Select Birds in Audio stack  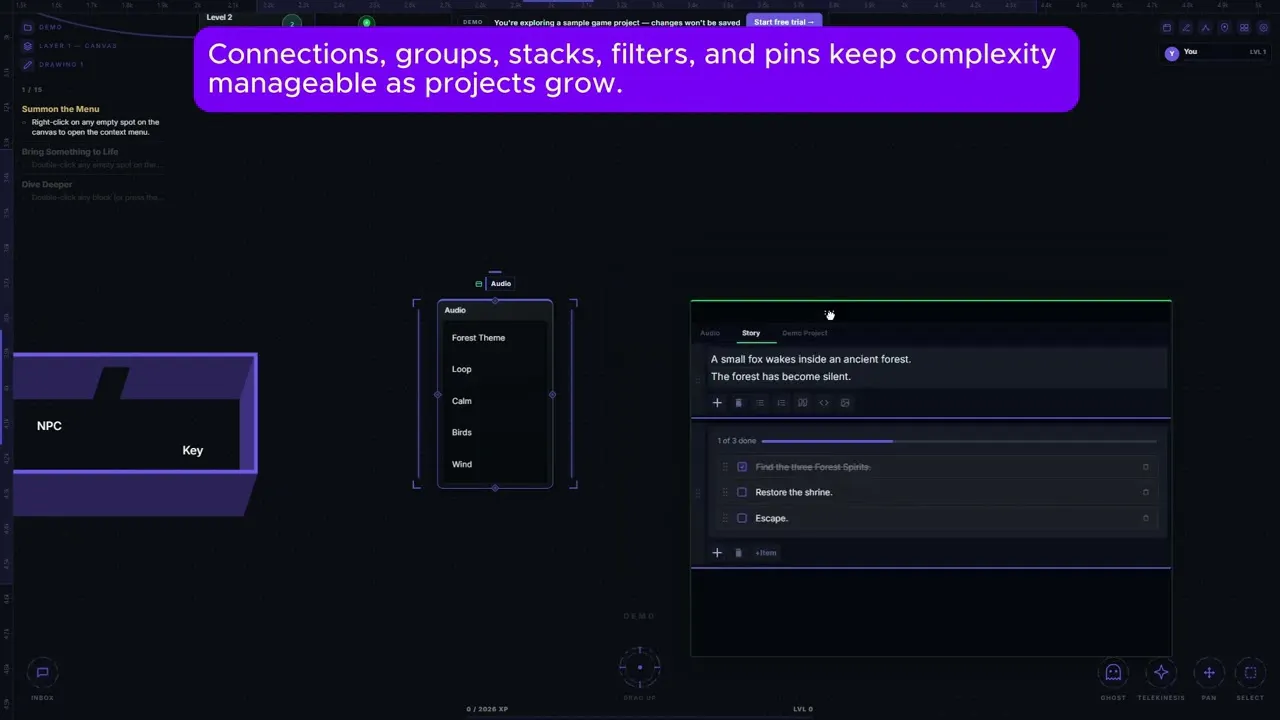pos(461,433)
